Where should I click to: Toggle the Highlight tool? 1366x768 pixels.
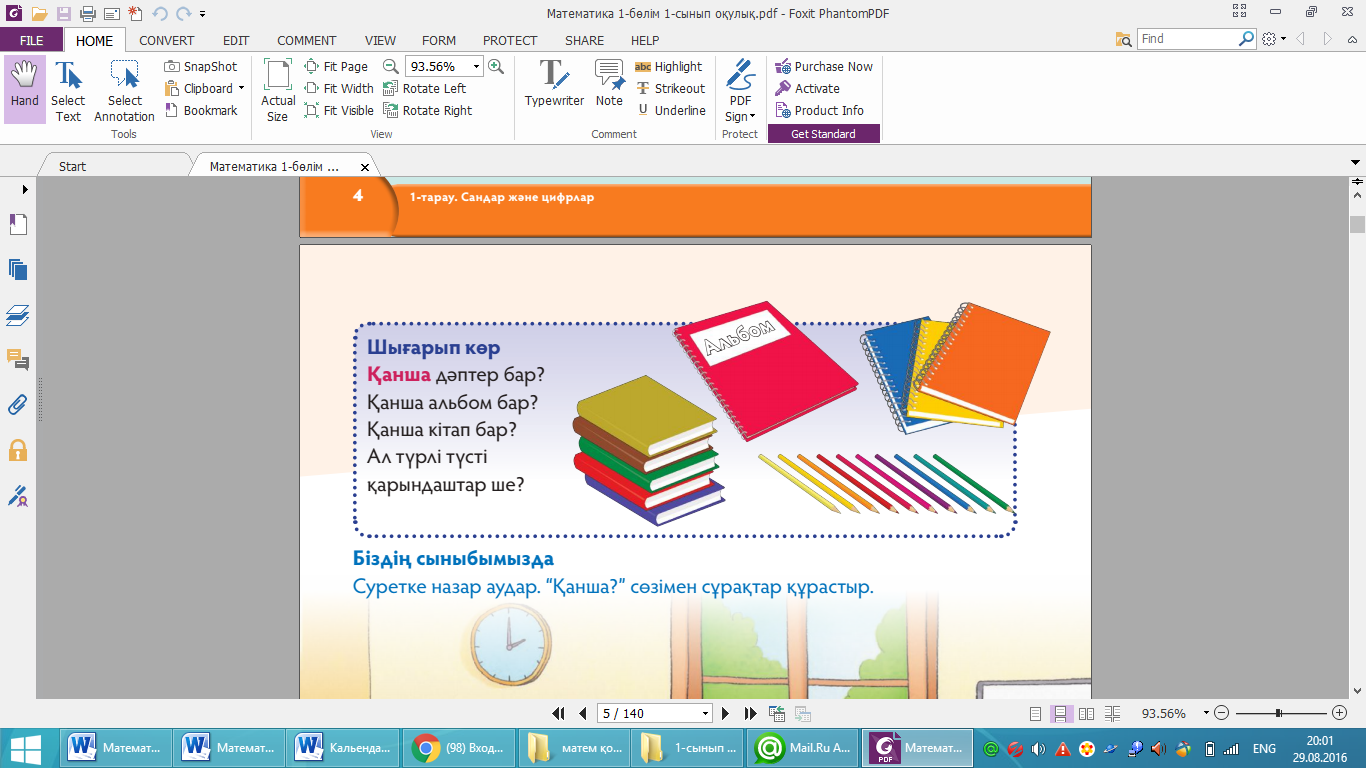[668, 67]
